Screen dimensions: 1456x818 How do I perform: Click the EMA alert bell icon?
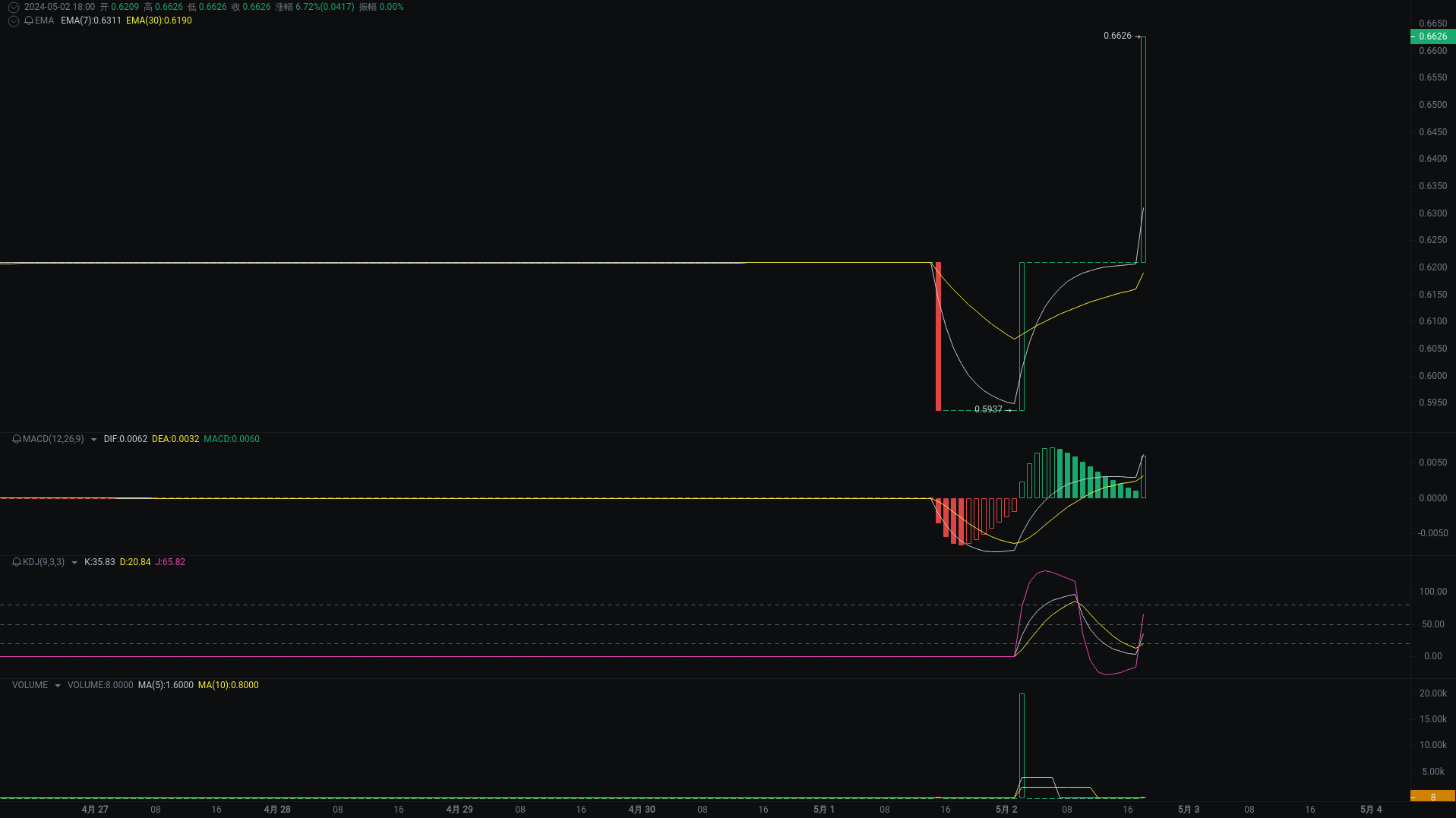point(29,21)
